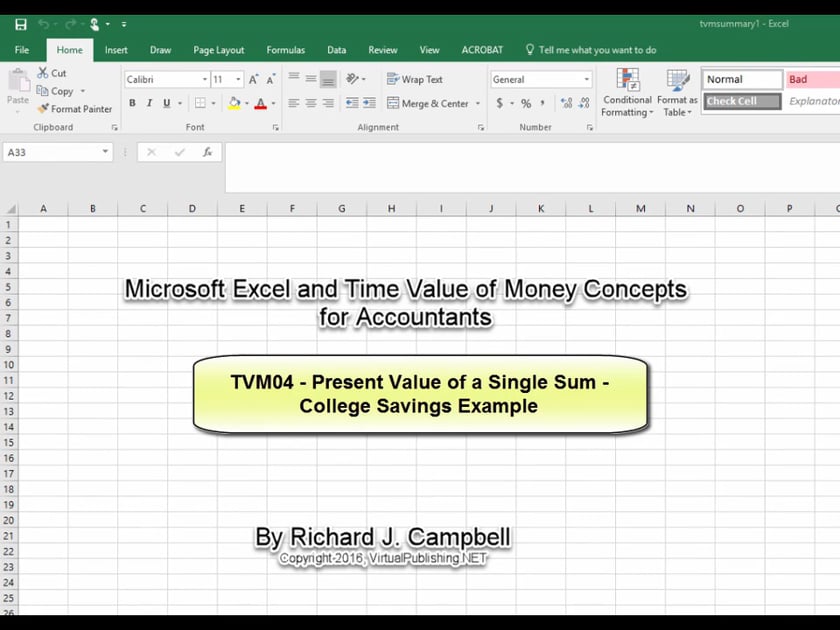Toggle Align Left icon
Image resolution: width=840 pixels, height=630 pixels.
(294, 103)
